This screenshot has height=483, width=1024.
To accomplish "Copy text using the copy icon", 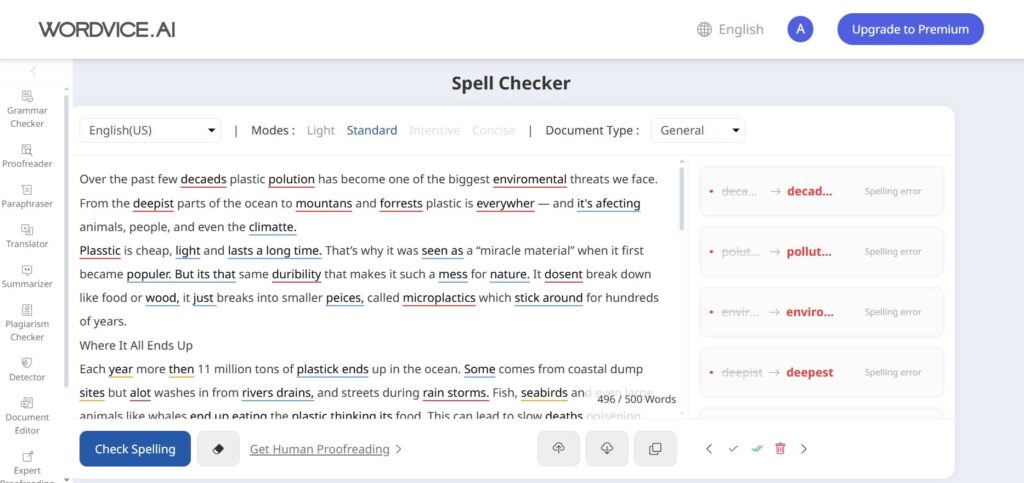I will click(x=655, y=449).
